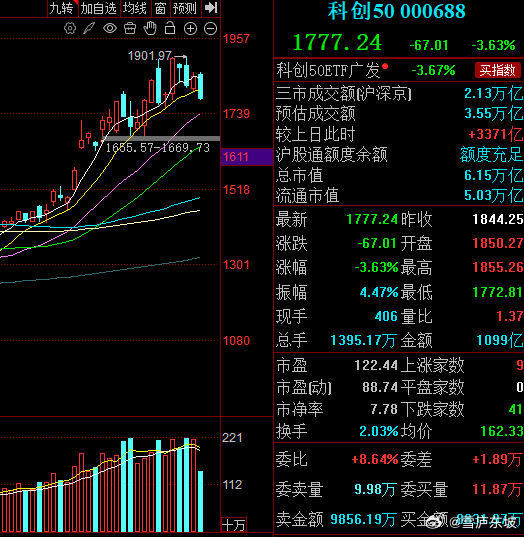Click the 流通市值 5.03万亿 value

[x=494, y=195]
